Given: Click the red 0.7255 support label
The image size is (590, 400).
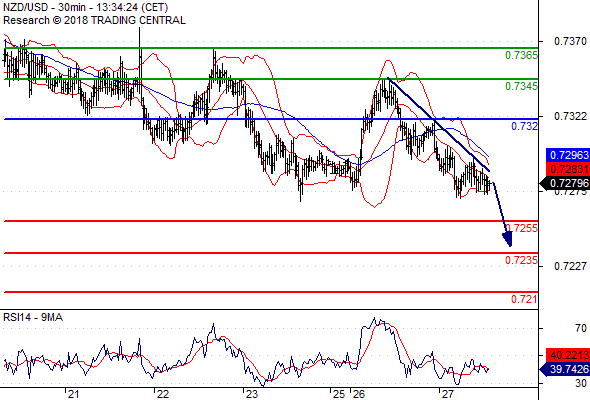Looking at the screenshot, I should (522, 228).
